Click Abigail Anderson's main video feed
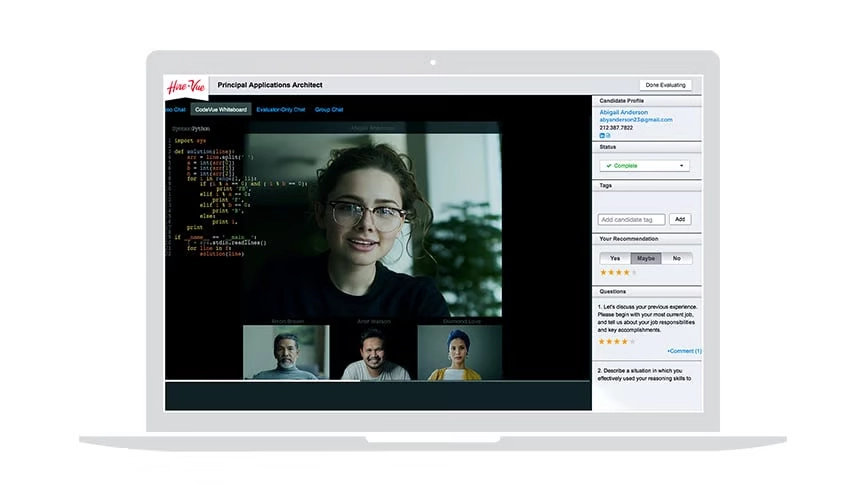 coord(373,225)
